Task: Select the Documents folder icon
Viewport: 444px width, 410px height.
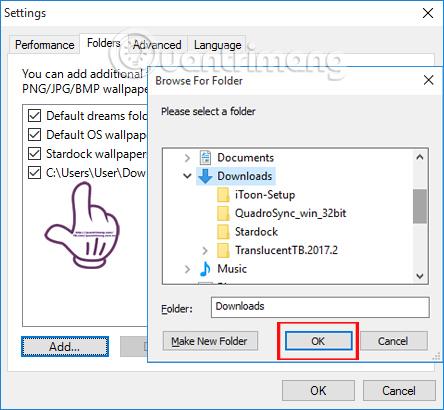Action: (x=205, y=158)
